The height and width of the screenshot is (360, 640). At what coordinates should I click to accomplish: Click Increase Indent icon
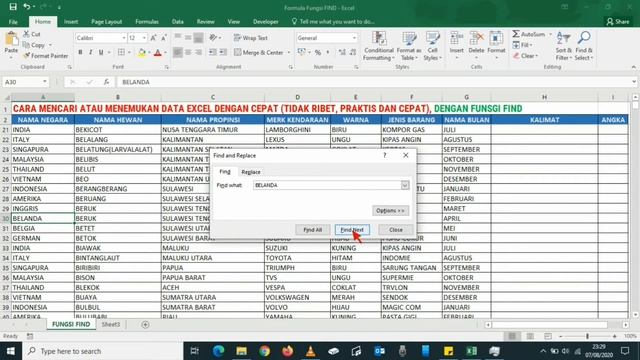(223, 52)
